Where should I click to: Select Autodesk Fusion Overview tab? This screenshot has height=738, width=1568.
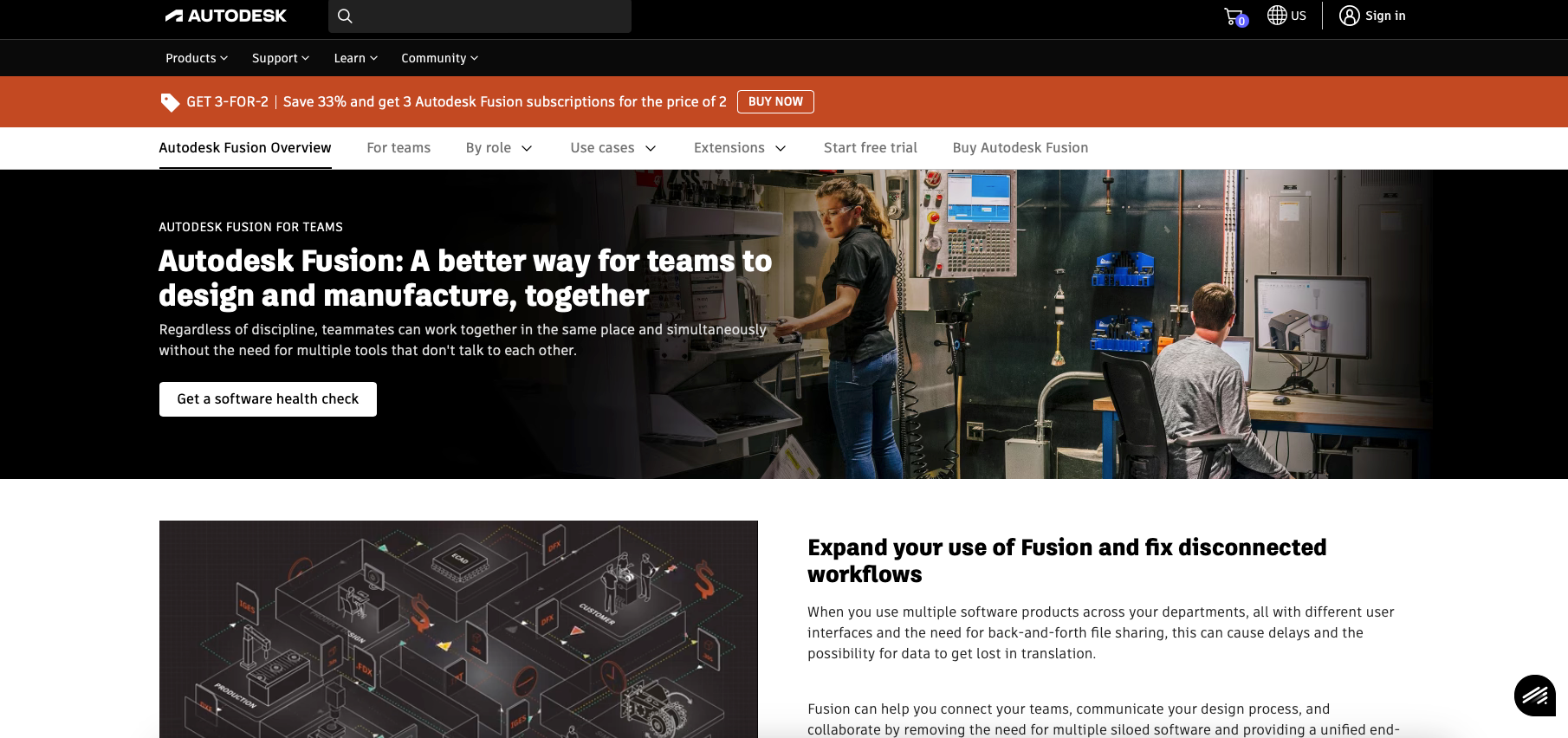(x=245, y=148)
